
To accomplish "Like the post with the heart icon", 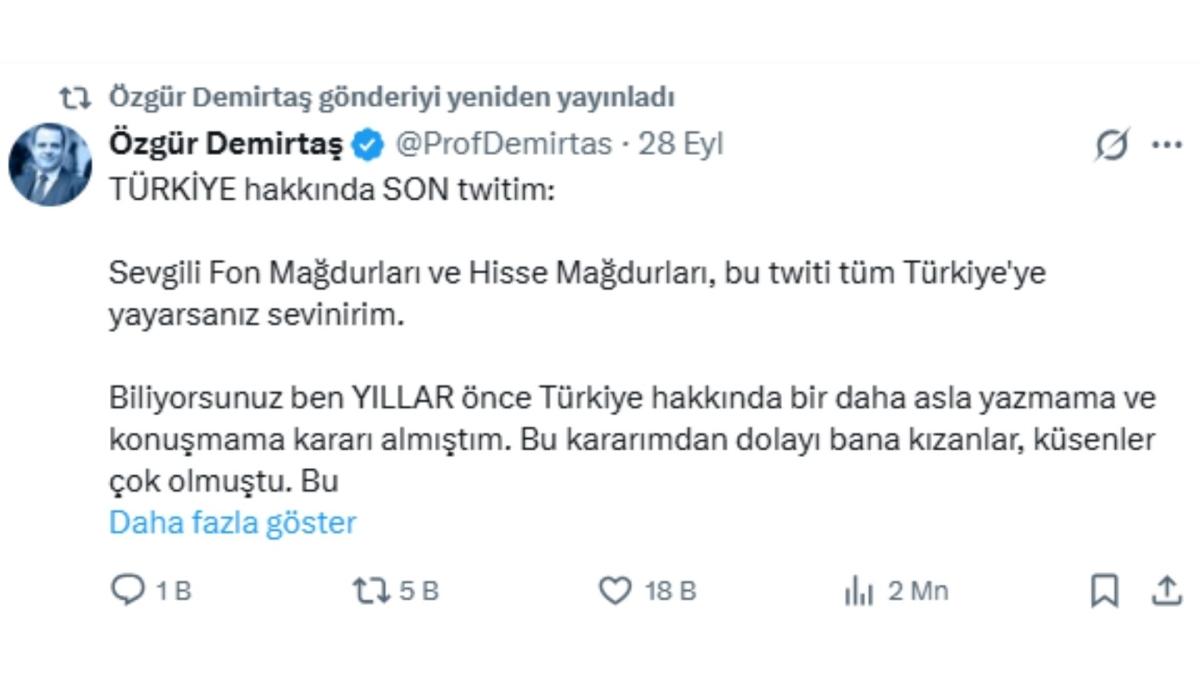I will pos(615,591).
